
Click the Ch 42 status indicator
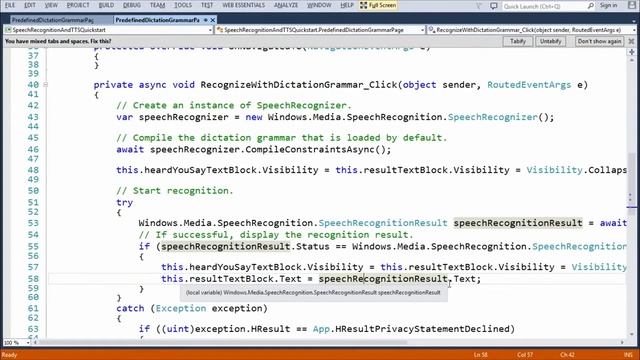point(567,355)
